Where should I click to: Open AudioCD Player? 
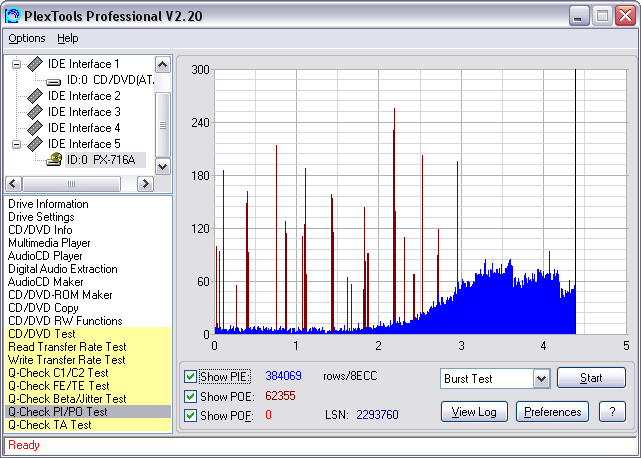(45, 256)
